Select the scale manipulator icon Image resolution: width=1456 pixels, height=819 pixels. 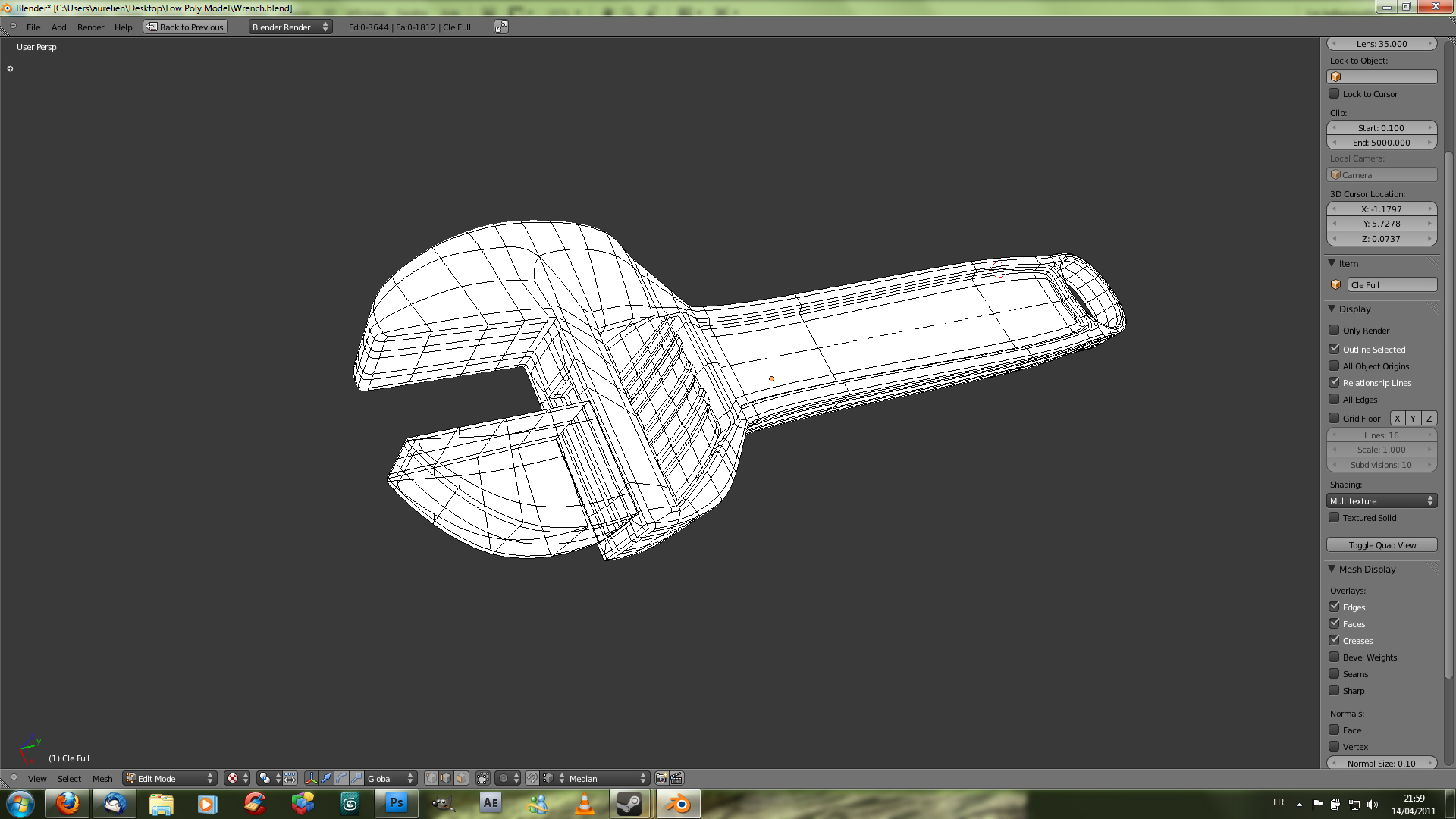(356, 778)
